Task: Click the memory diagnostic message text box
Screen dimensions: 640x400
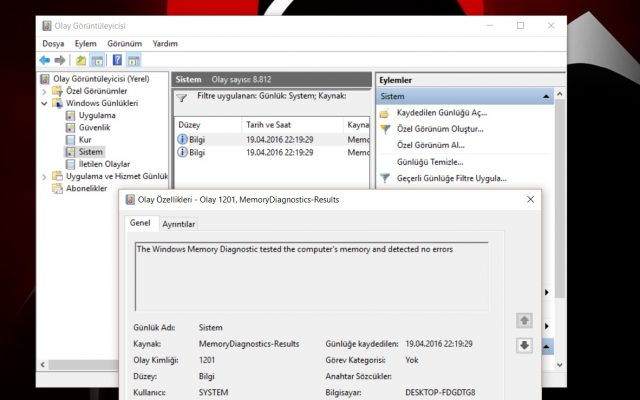Action: pyautogui.click(x=312, y=276)
